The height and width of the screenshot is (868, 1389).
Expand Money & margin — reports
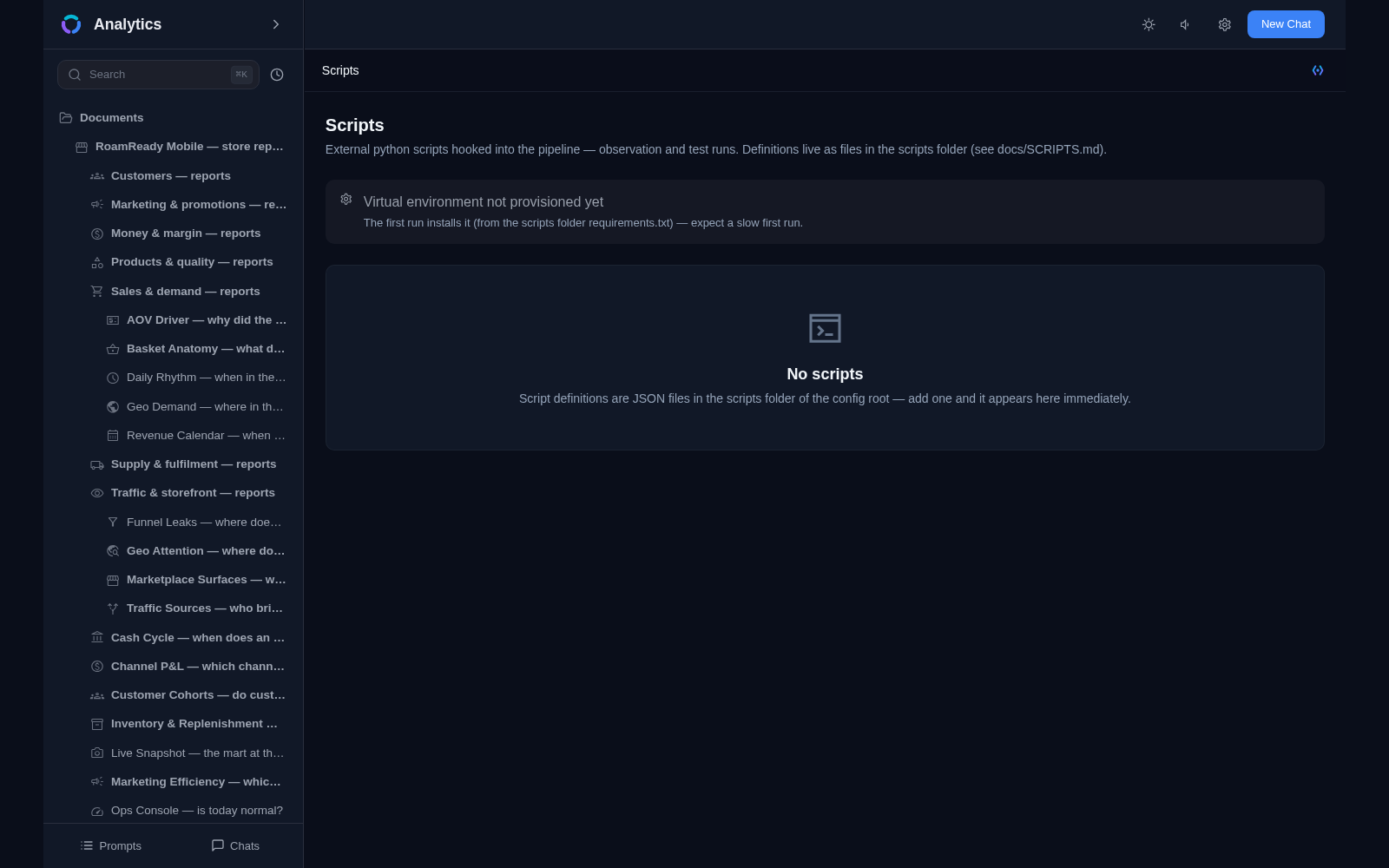pyautogui.click(x=174, y=233)
